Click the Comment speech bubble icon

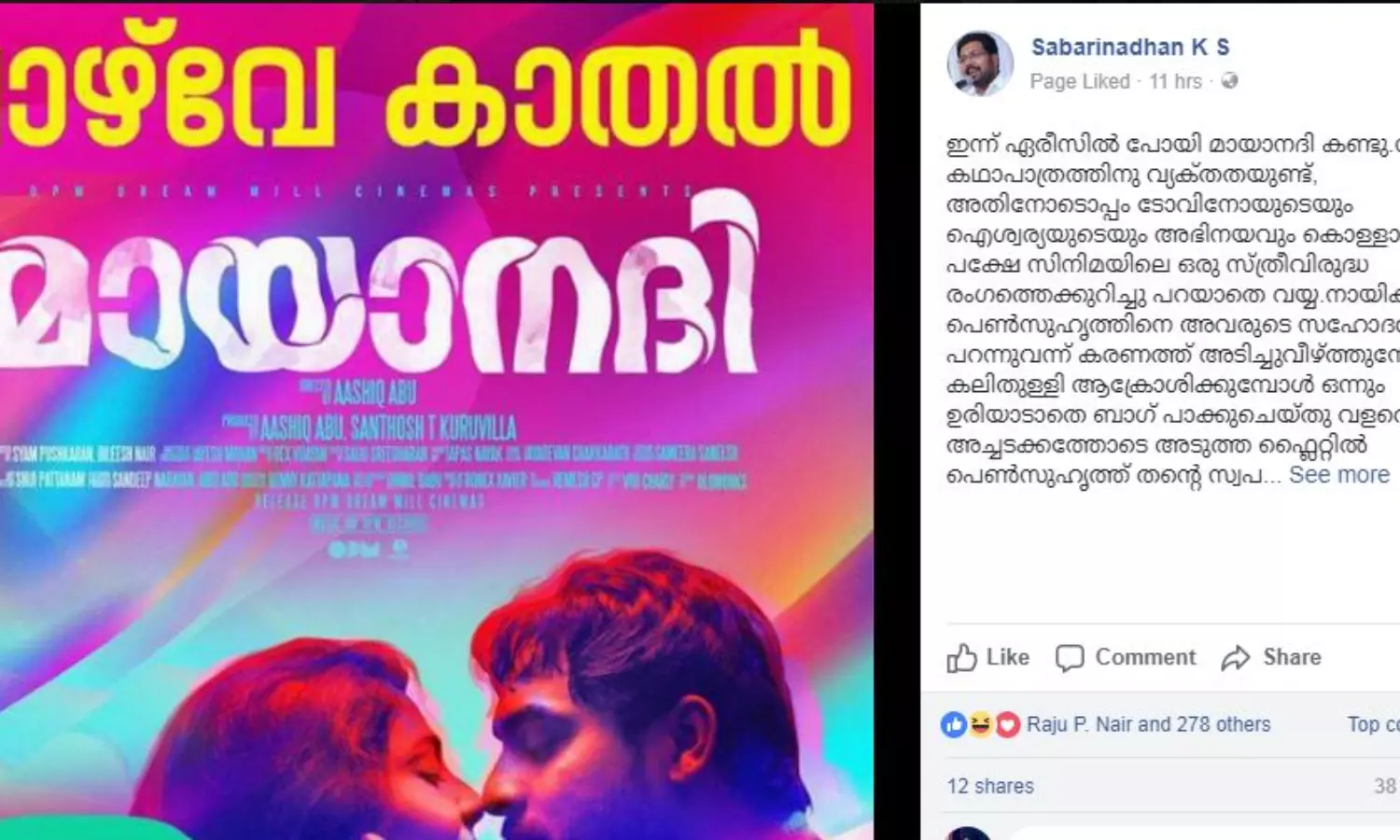pos(1070,658)
